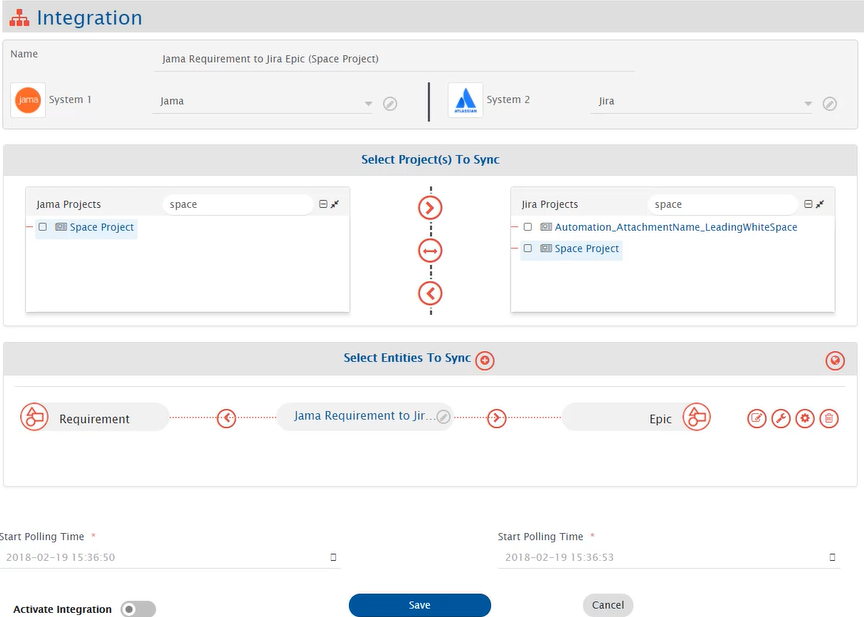This screenshot has width=864, height=617.
Task: Check the Automation_AttachmentName_LeadingWhiteSpace project box
Action: coord(527,227)
